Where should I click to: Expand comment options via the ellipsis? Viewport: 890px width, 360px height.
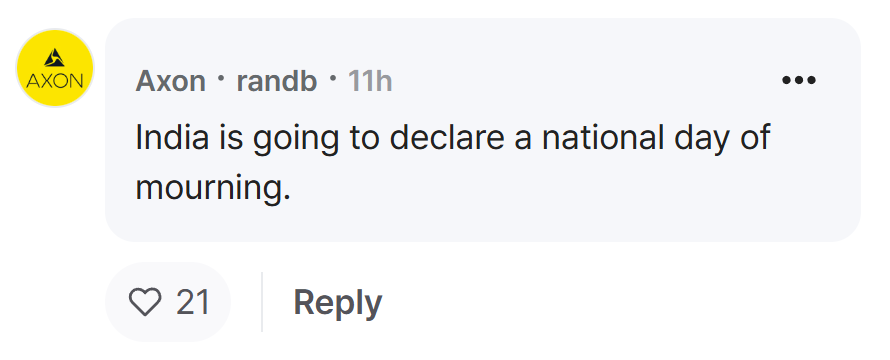click(x=799, y=81)
